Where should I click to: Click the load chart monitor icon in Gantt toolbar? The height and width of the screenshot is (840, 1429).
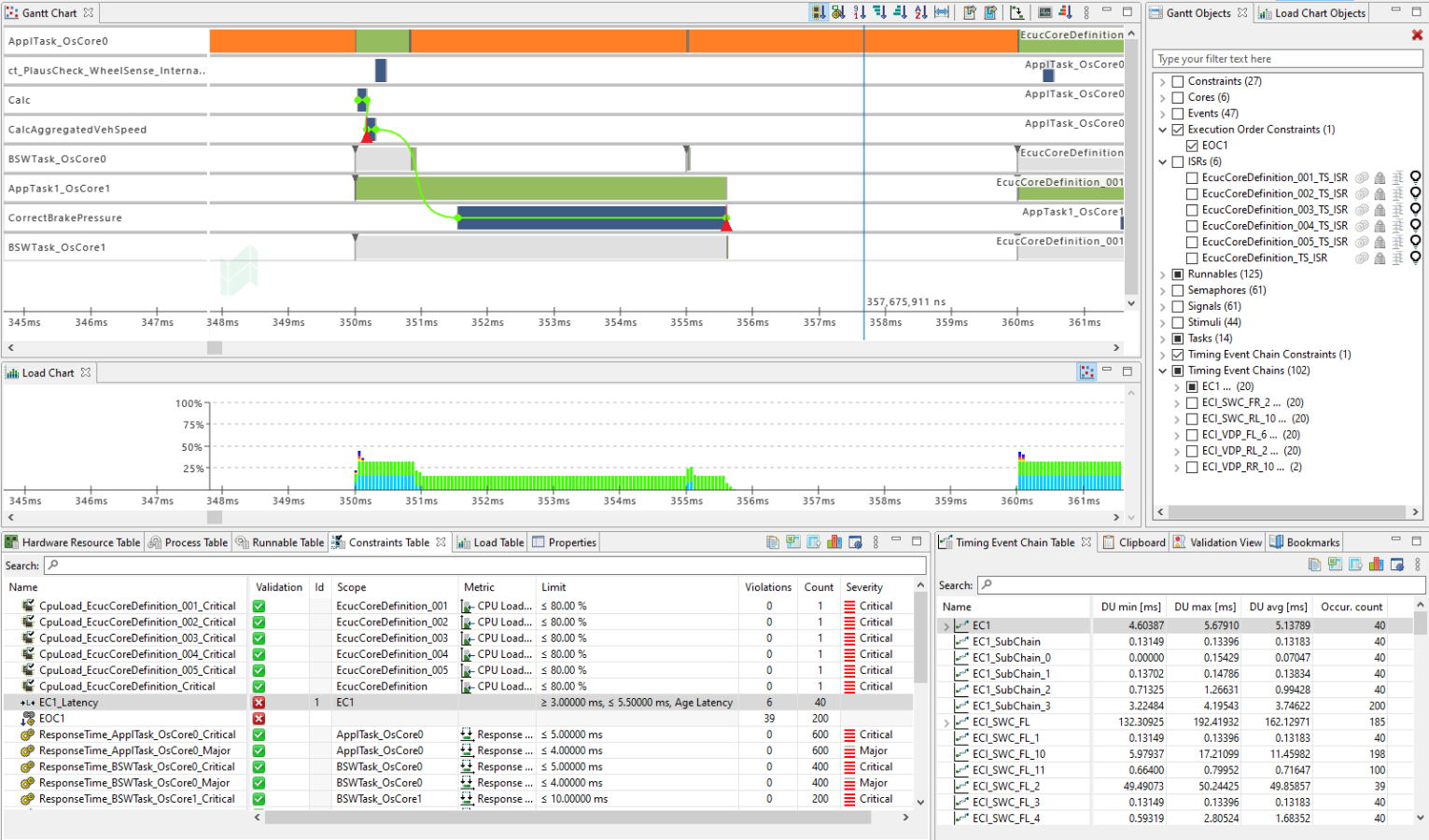(1044, 12)
